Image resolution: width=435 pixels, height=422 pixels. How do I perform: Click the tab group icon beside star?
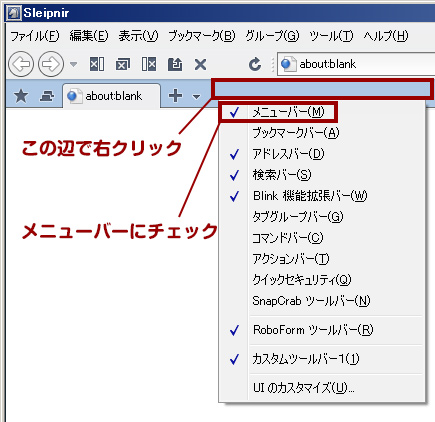click(x=47, y=96)
